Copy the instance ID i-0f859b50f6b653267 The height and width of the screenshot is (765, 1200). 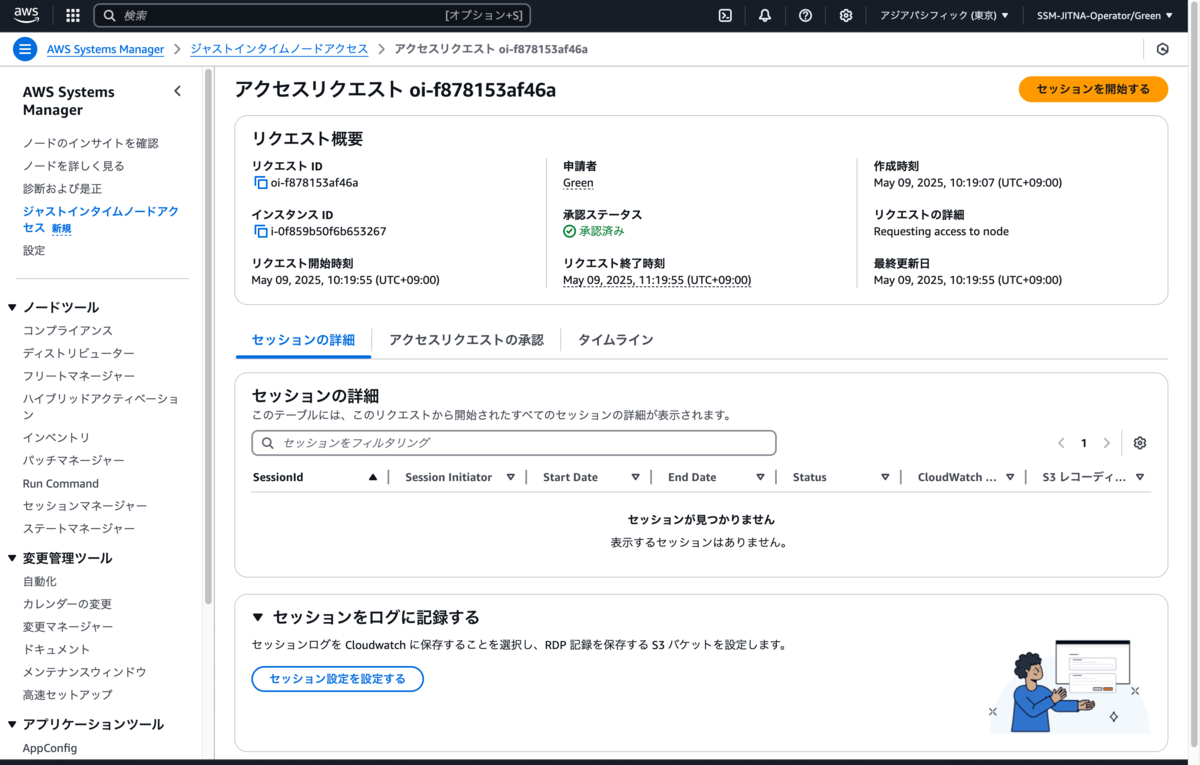pos(261,231)
